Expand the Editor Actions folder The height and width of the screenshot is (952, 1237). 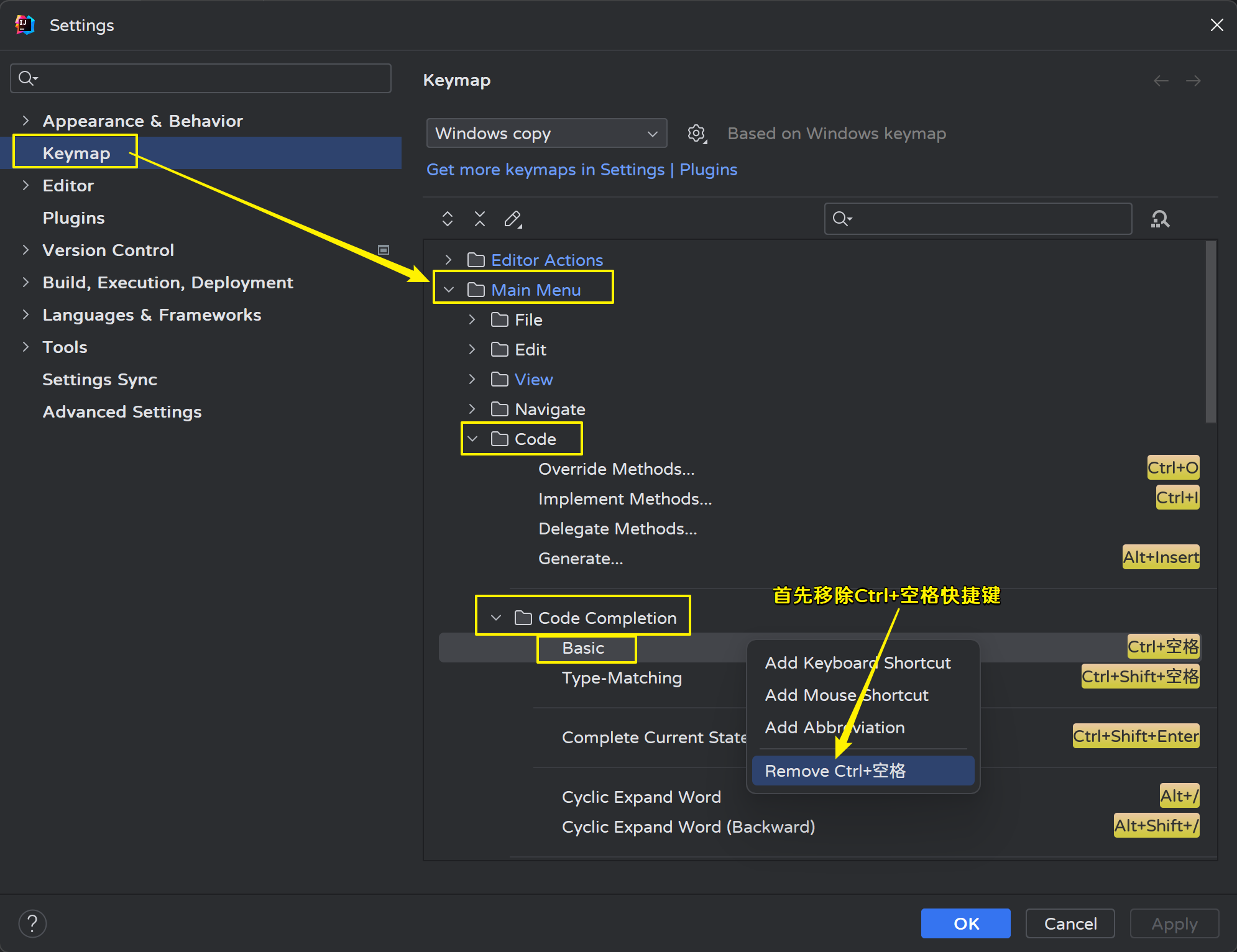tap(448, 260)
